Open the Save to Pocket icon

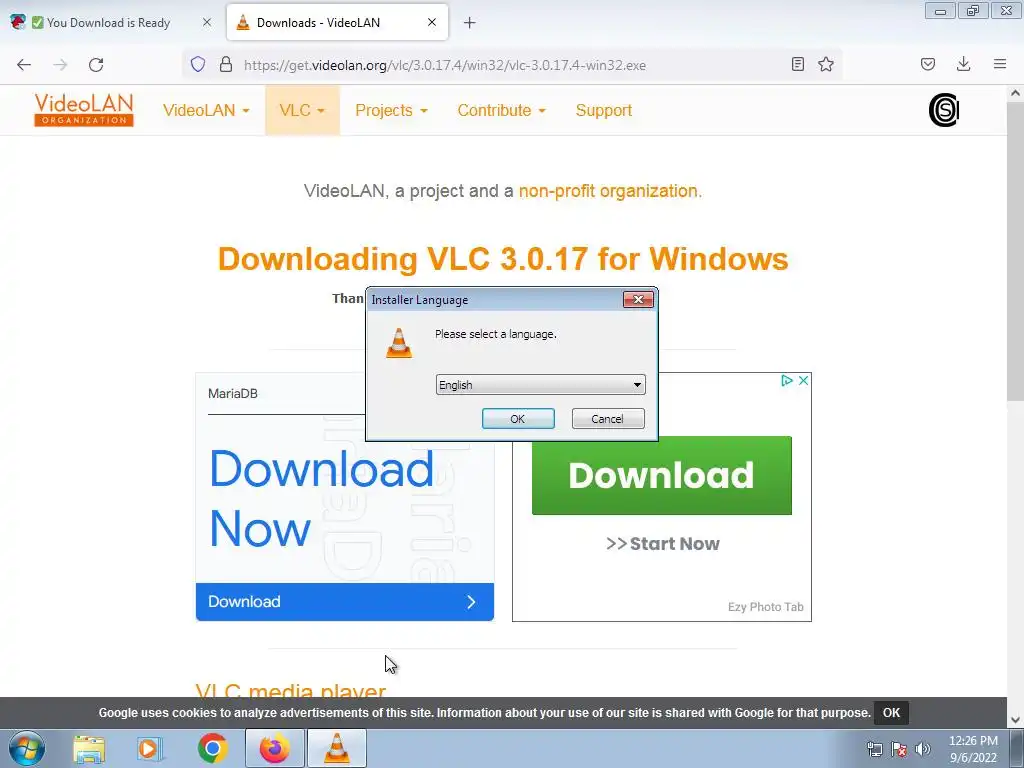click(x=928, y=64)
